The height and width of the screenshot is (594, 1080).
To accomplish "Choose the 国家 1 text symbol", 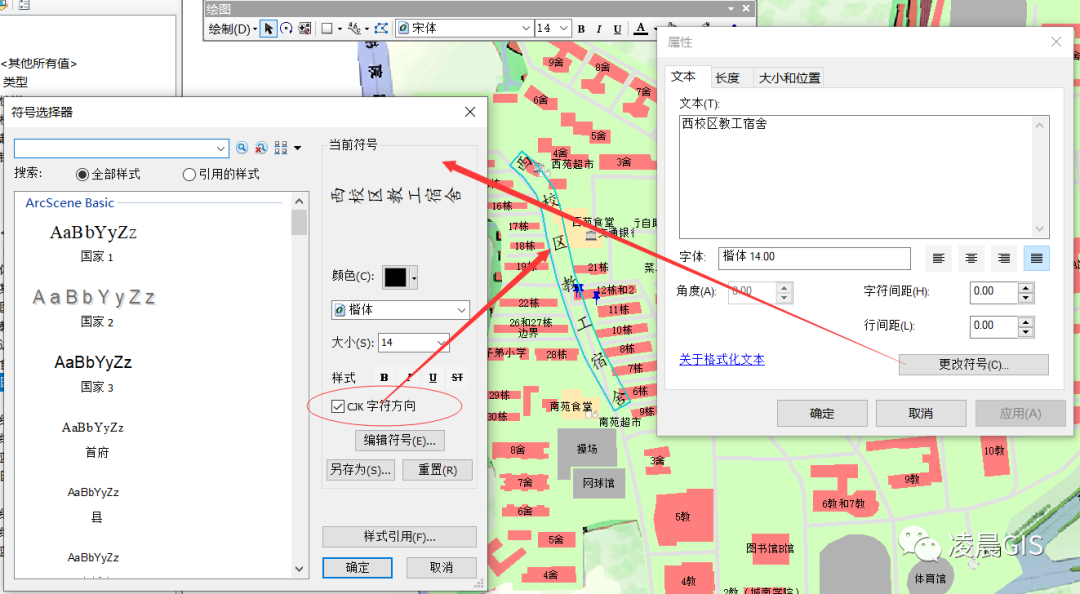I will 96,242.
